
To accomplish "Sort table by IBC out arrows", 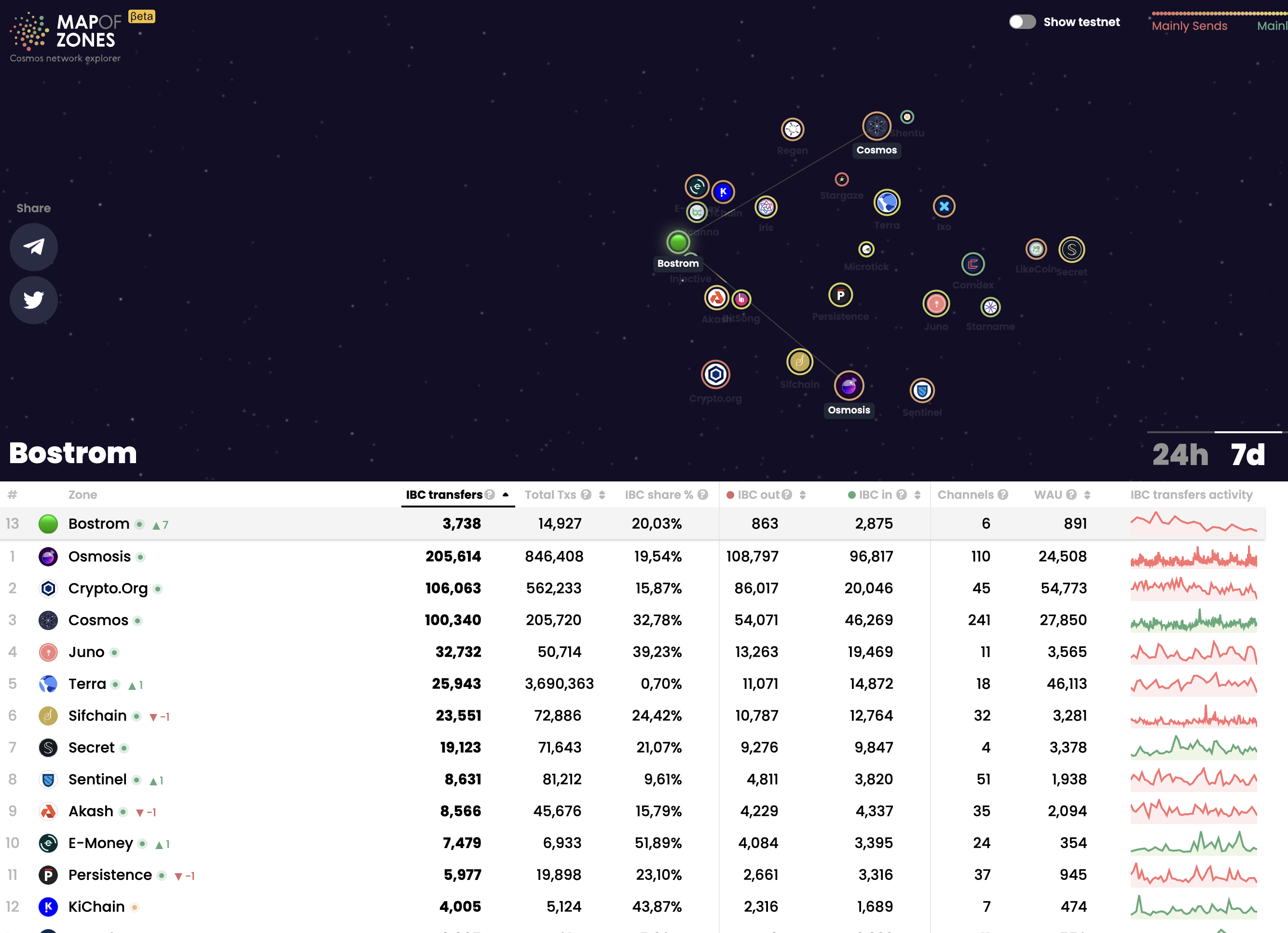I will [802, 495].
